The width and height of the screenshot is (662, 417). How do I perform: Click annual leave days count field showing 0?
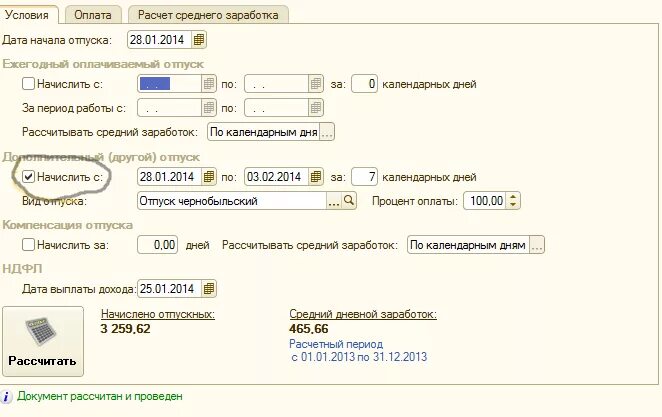coord(364,84)
